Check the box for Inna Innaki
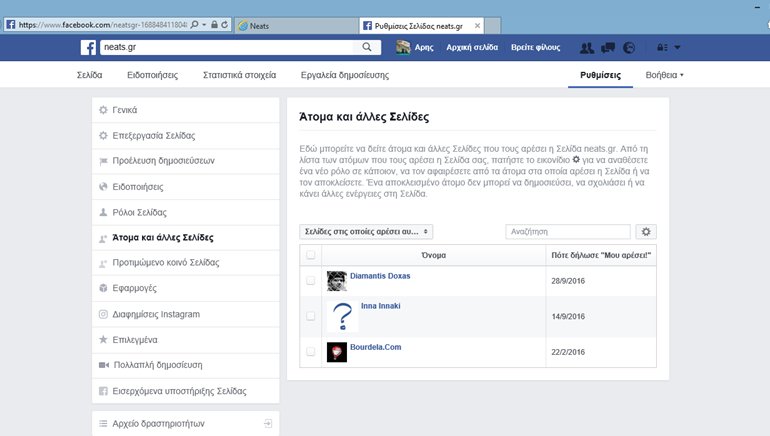This screenshot has height=436, width=770. click(310, 316)
